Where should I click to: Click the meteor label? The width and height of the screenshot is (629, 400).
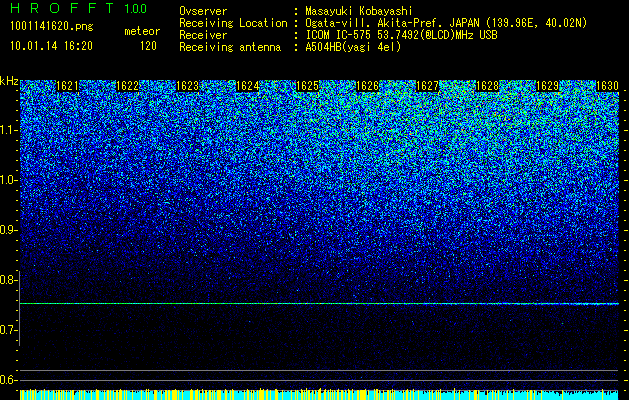click(x=142, y=31)
